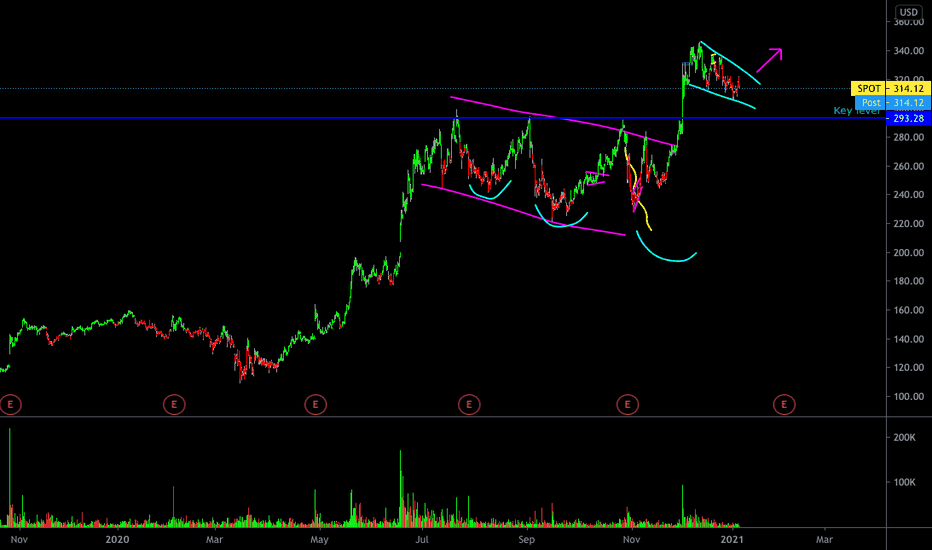
Task: Click the 2020 time axis label
Action: point(117,540)
